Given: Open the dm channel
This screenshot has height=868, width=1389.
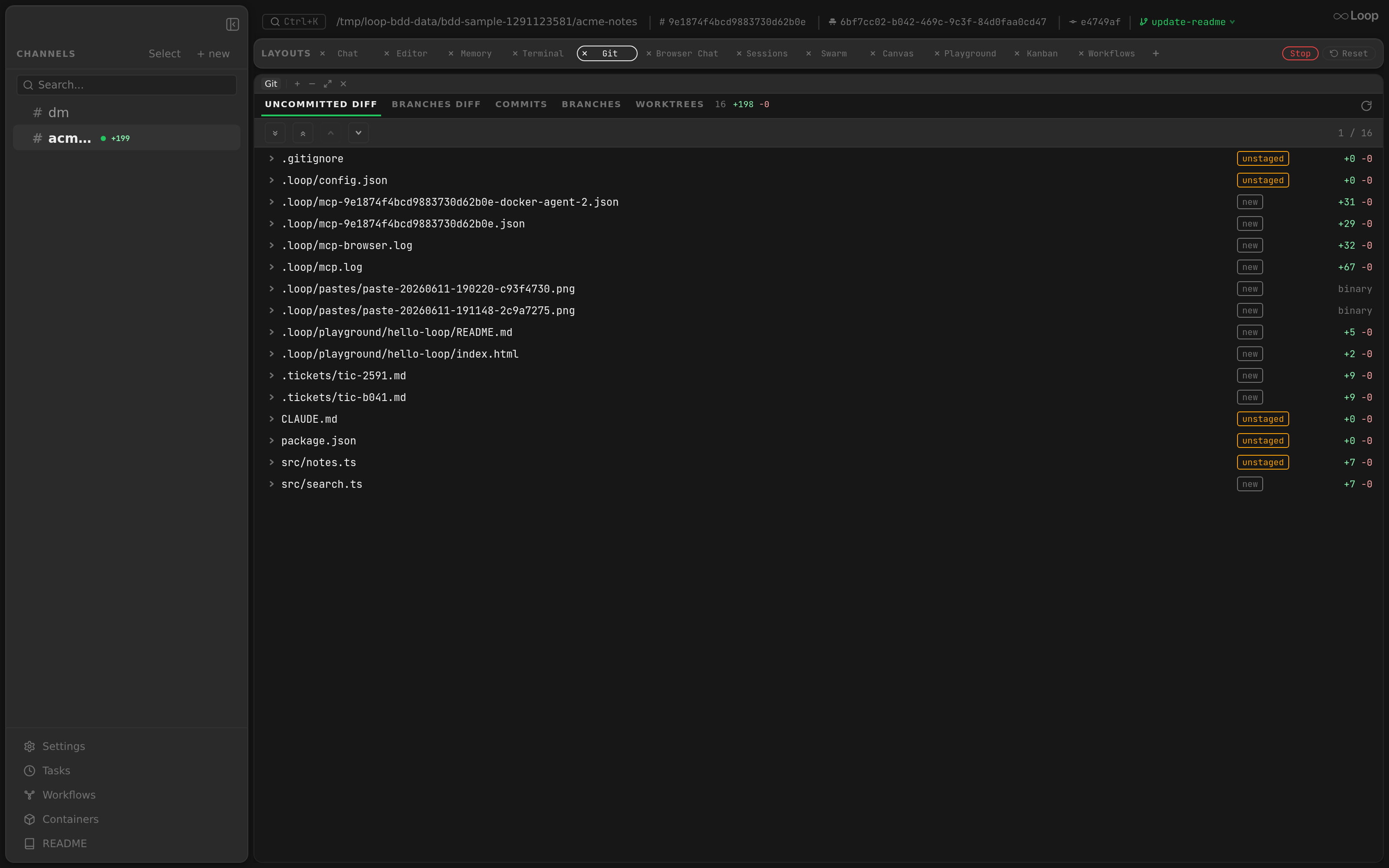Looking at the screenshot, I should click(x=126, y=112).
